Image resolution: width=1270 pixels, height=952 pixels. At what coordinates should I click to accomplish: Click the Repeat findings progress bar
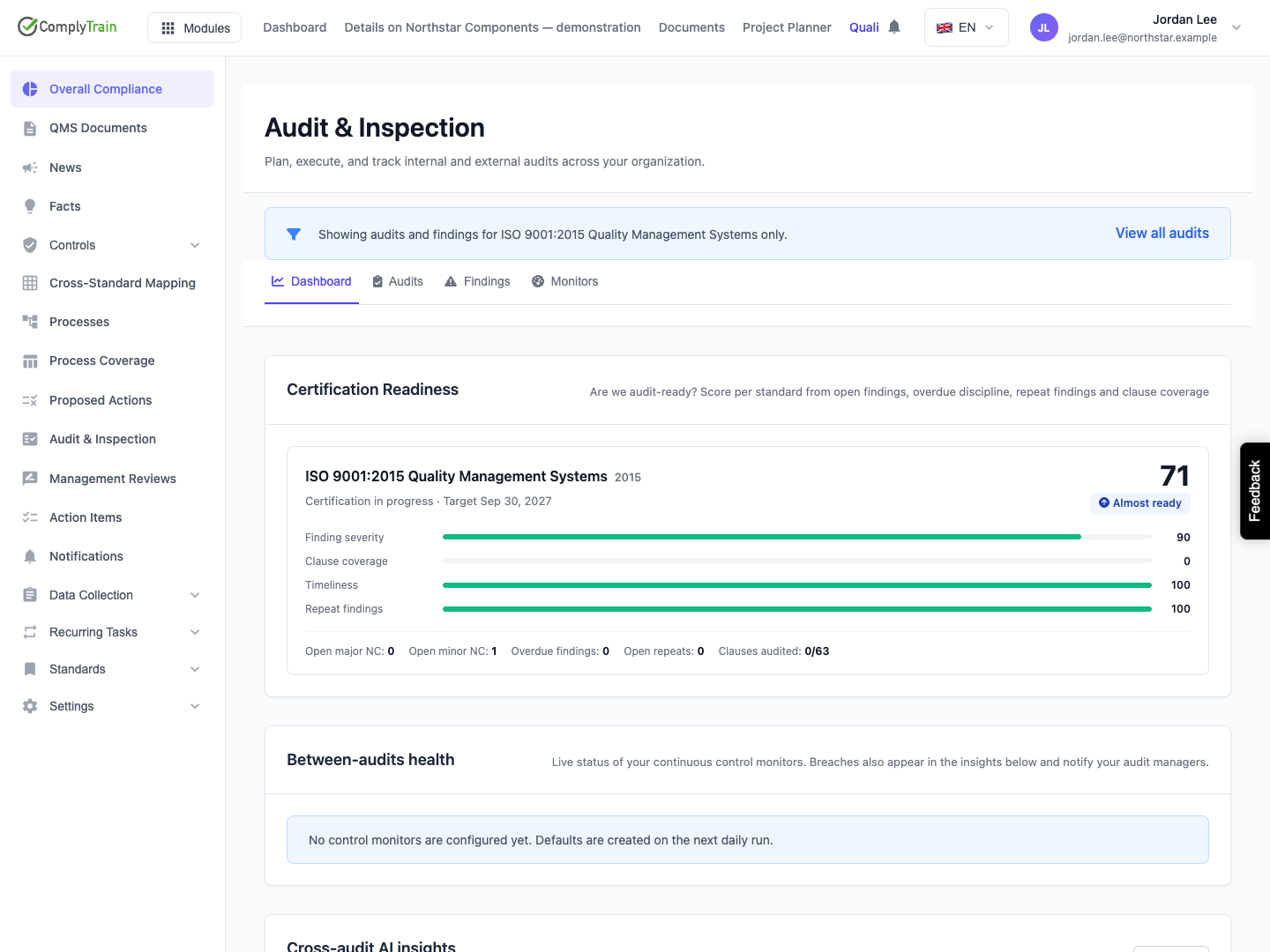797,609
